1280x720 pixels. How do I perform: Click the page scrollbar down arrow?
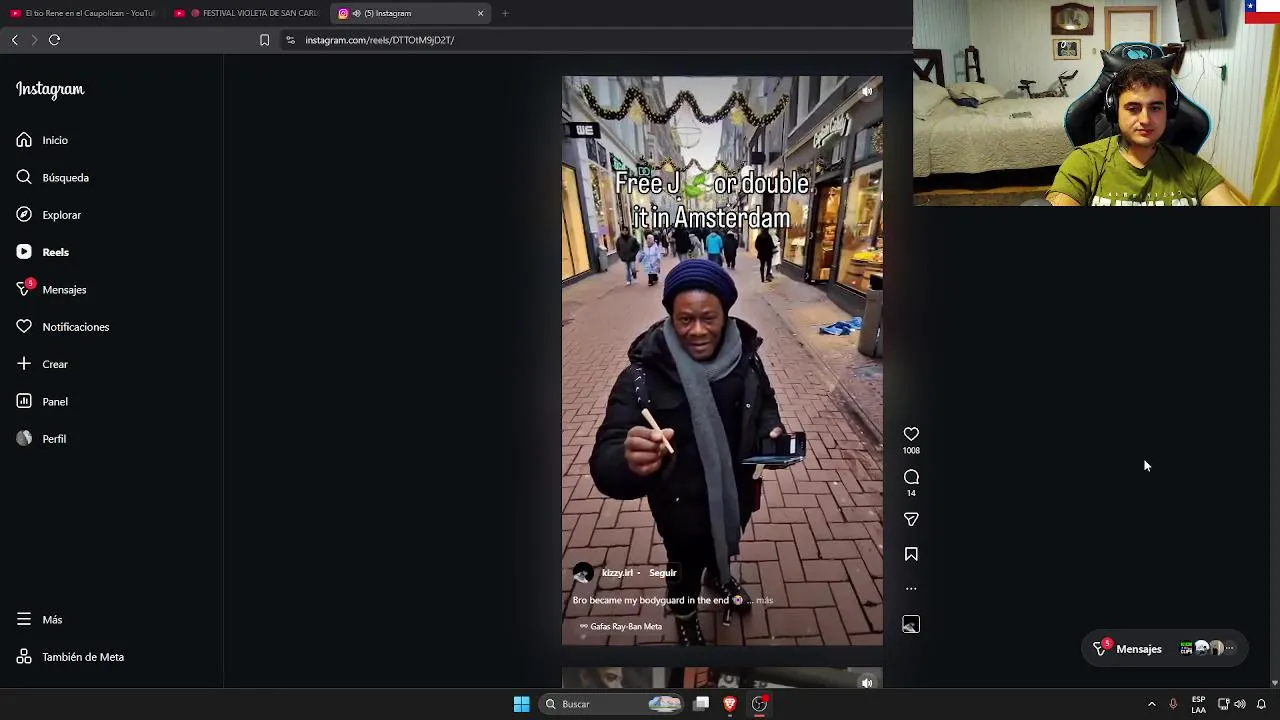(x=1274, y=683)
